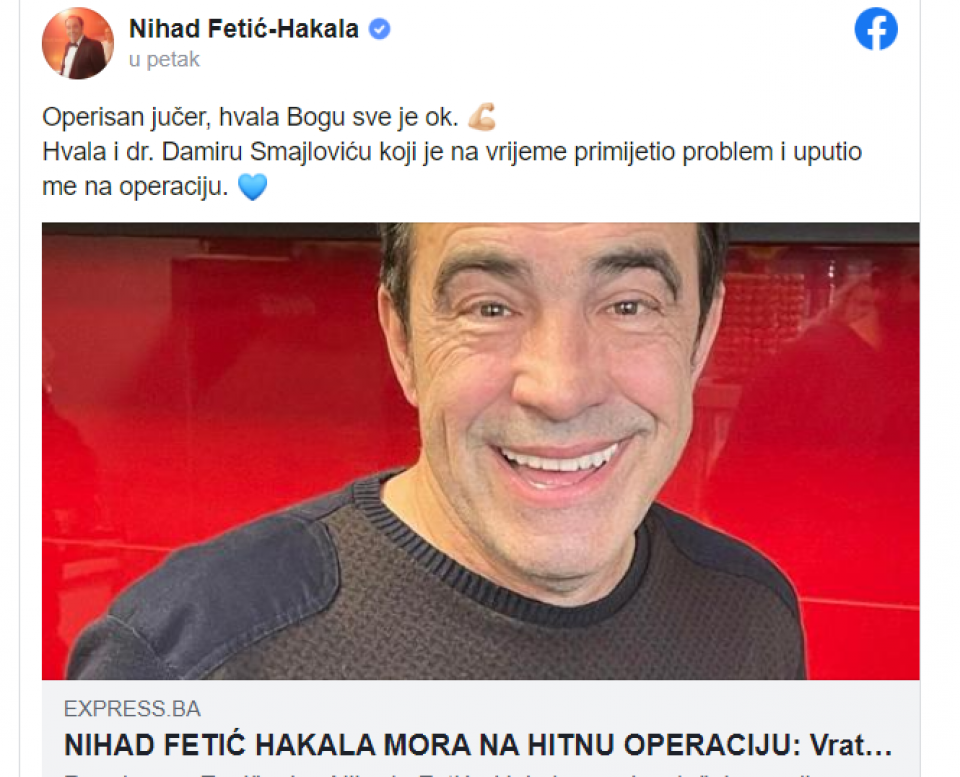
Task: Click the words 'hvala Bogu' in the post
Action: (282, 116)
